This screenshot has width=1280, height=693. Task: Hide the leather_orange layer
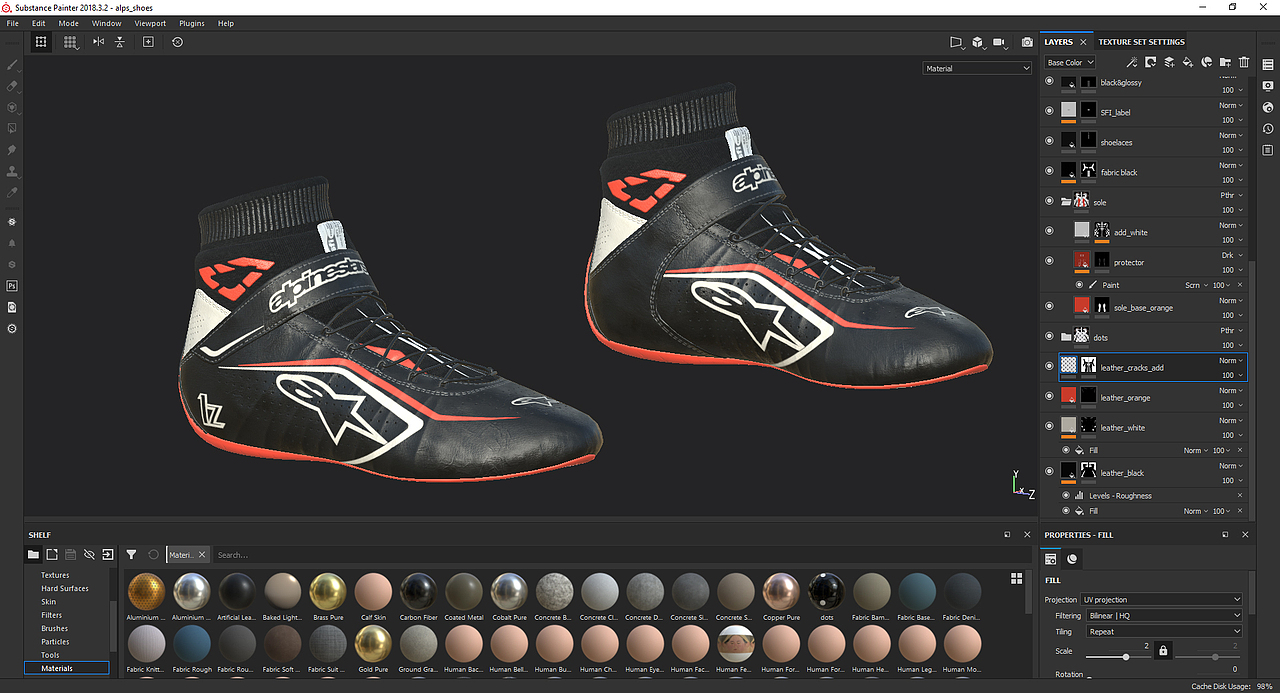click(x=1049, y=396)
